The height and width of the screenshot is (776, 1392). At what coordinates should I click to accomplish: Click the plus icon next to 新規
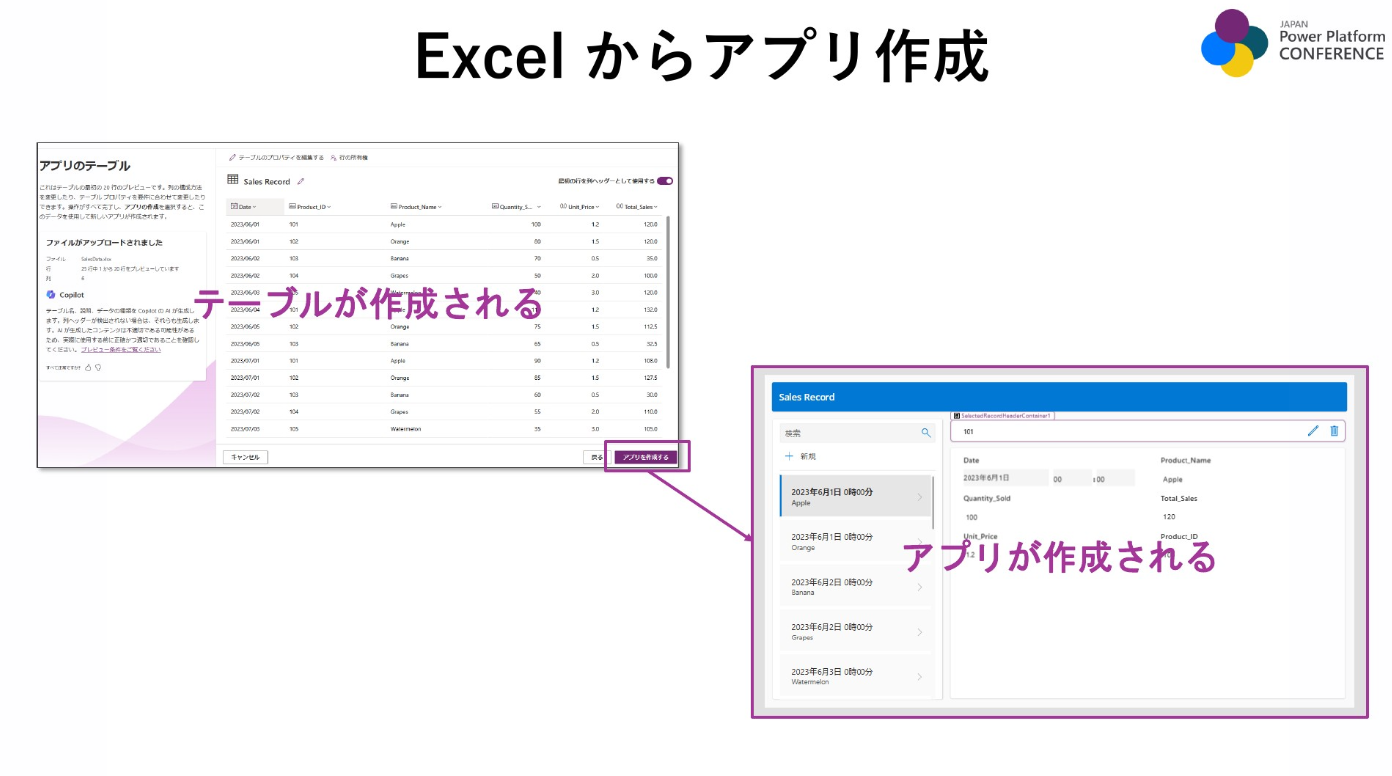pyautogui.click(x=789, y=456)
